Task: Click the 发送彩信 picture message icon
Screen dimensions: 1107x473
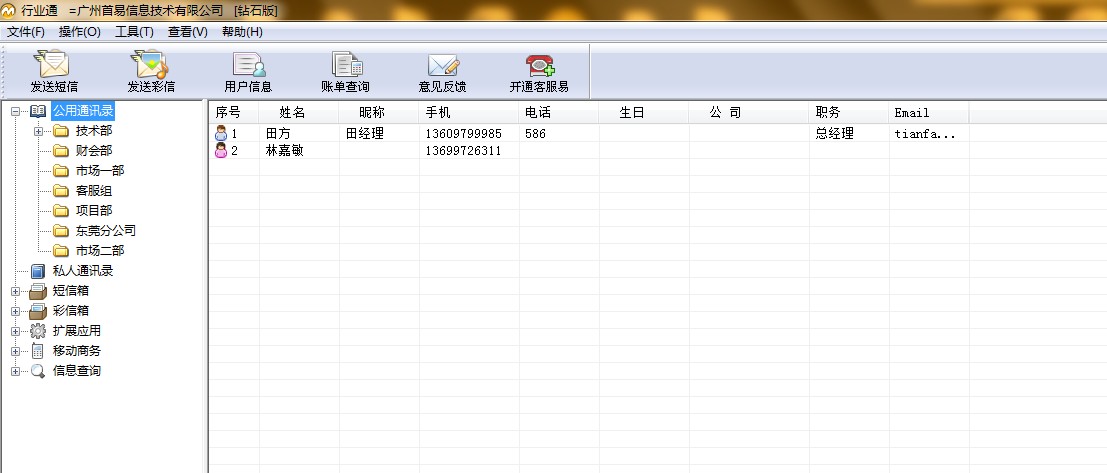Action: click(x=150, y=64)
